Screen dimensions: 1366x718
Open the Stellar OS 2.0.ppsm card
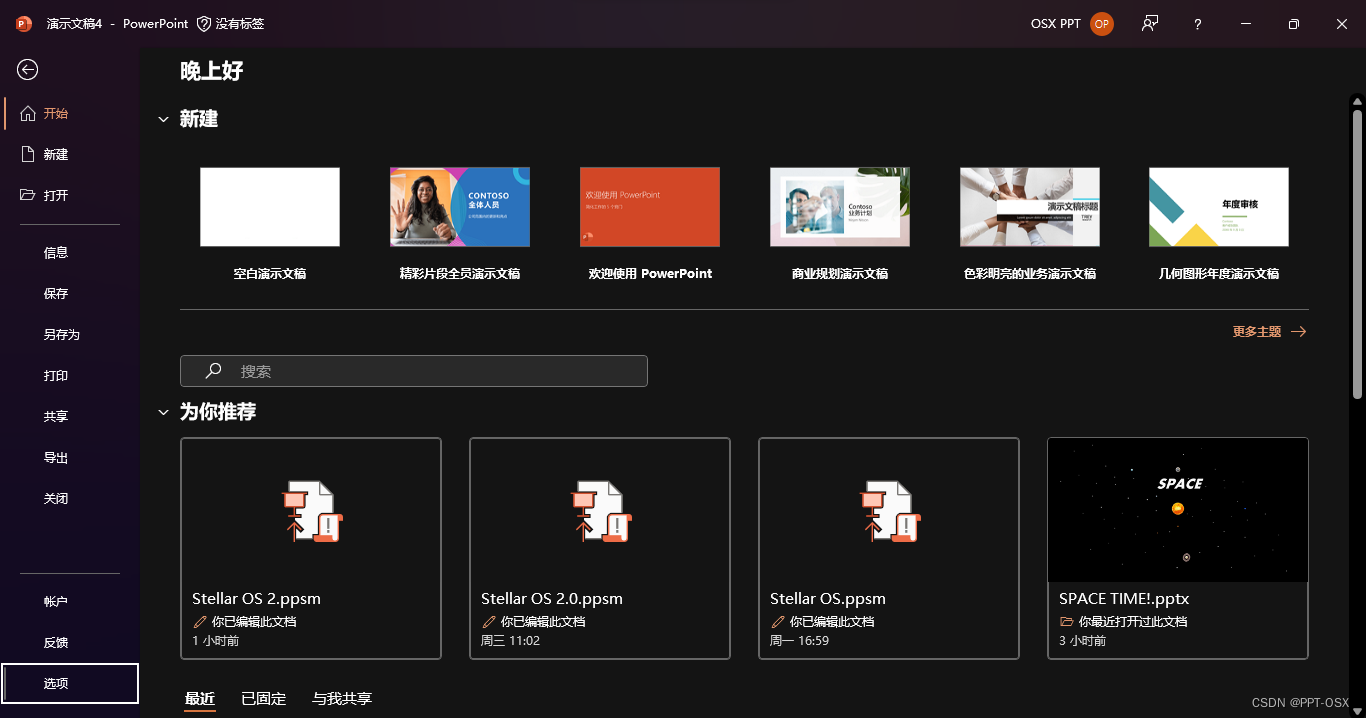pos(600,549)
